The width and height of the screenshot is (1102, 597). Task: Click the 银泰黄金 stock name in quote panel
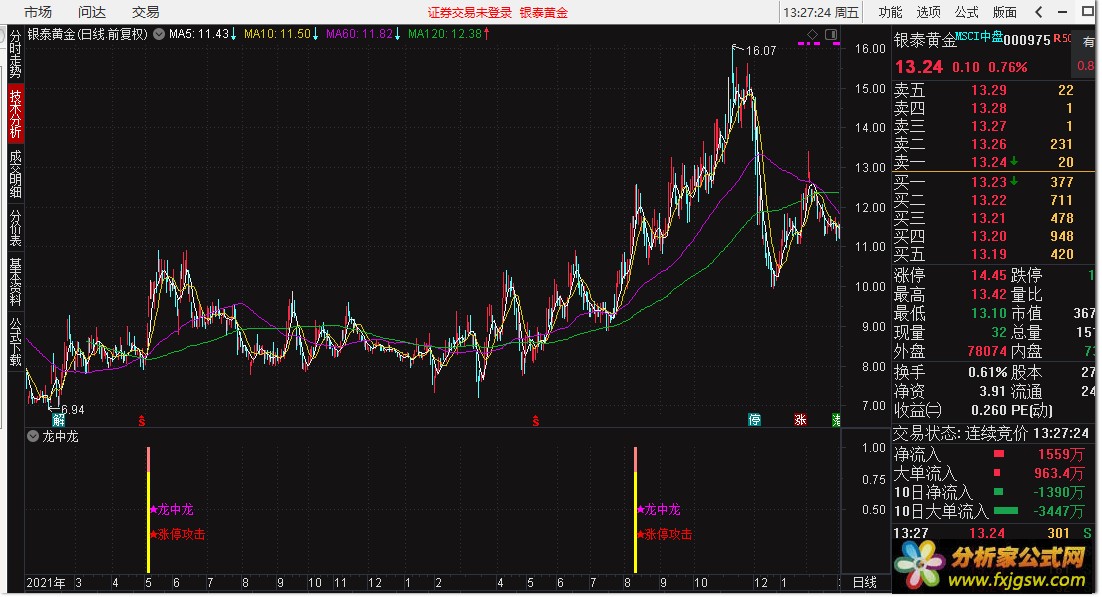[x=925, y=40]
